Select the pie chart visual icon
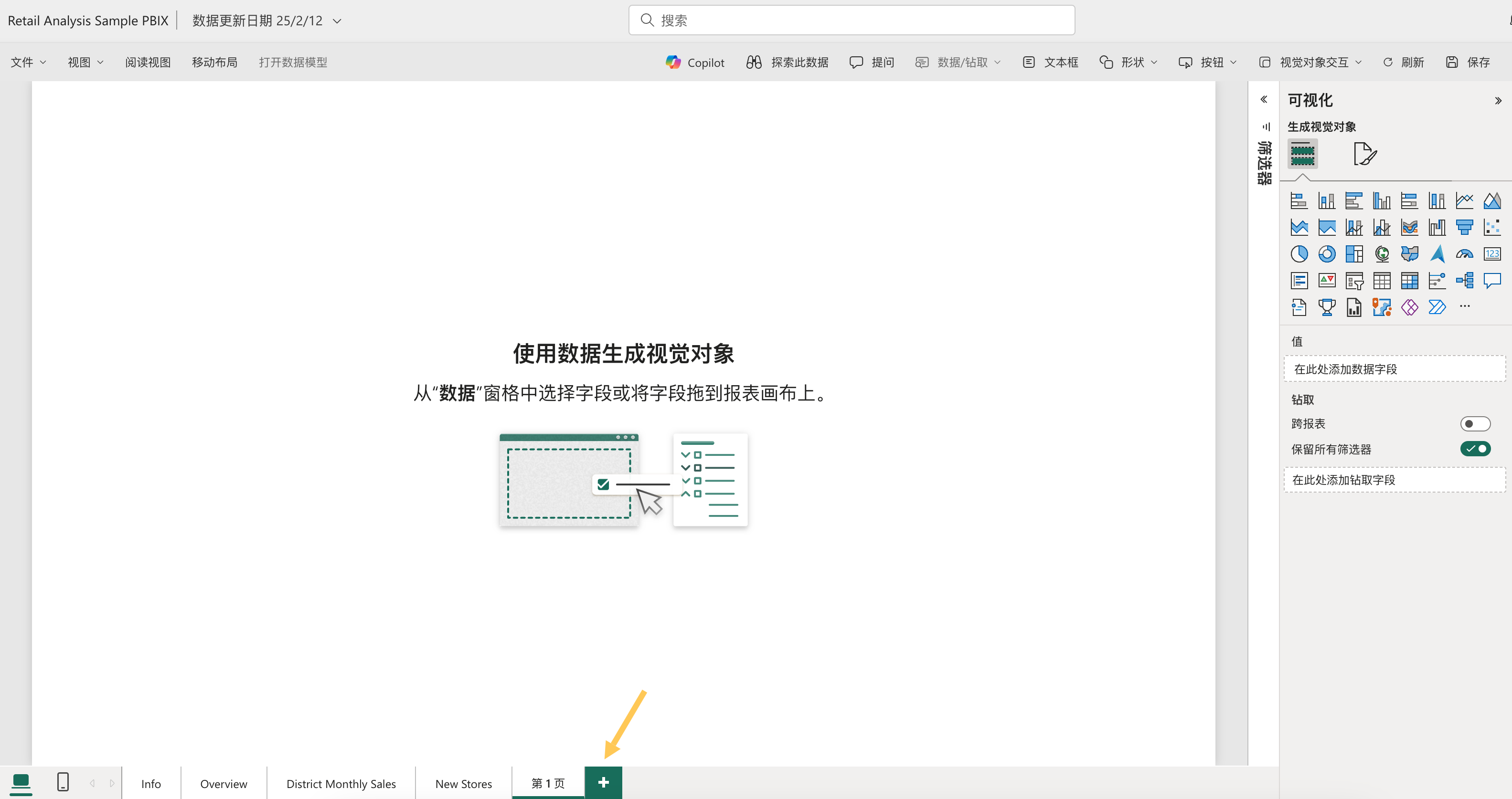 point(1299,254)
